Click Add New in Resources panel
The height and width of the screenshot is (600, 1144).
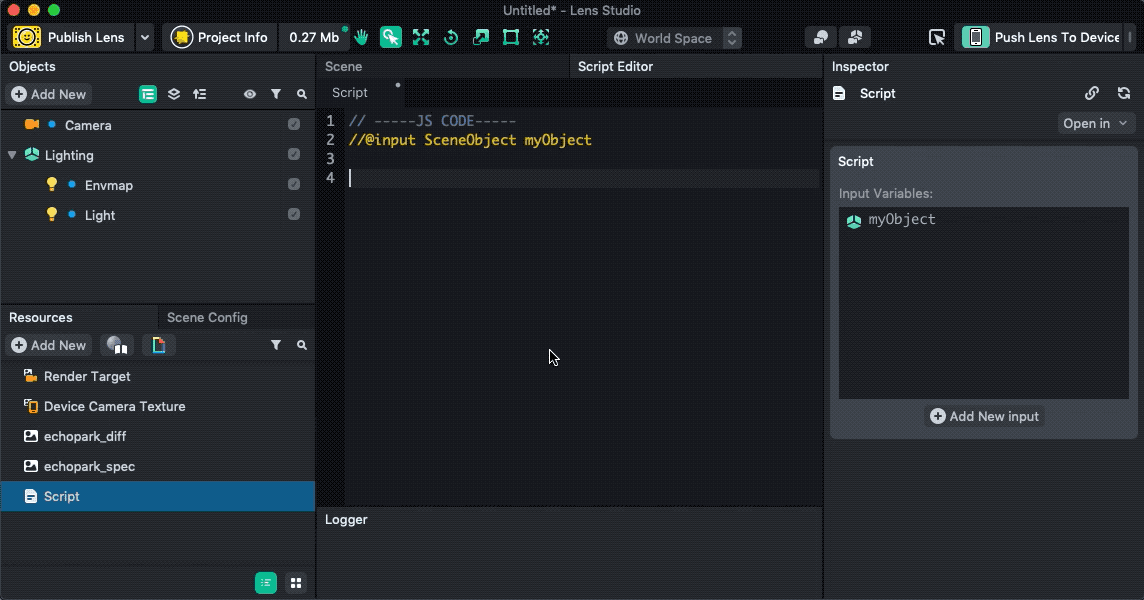[49, 345]
